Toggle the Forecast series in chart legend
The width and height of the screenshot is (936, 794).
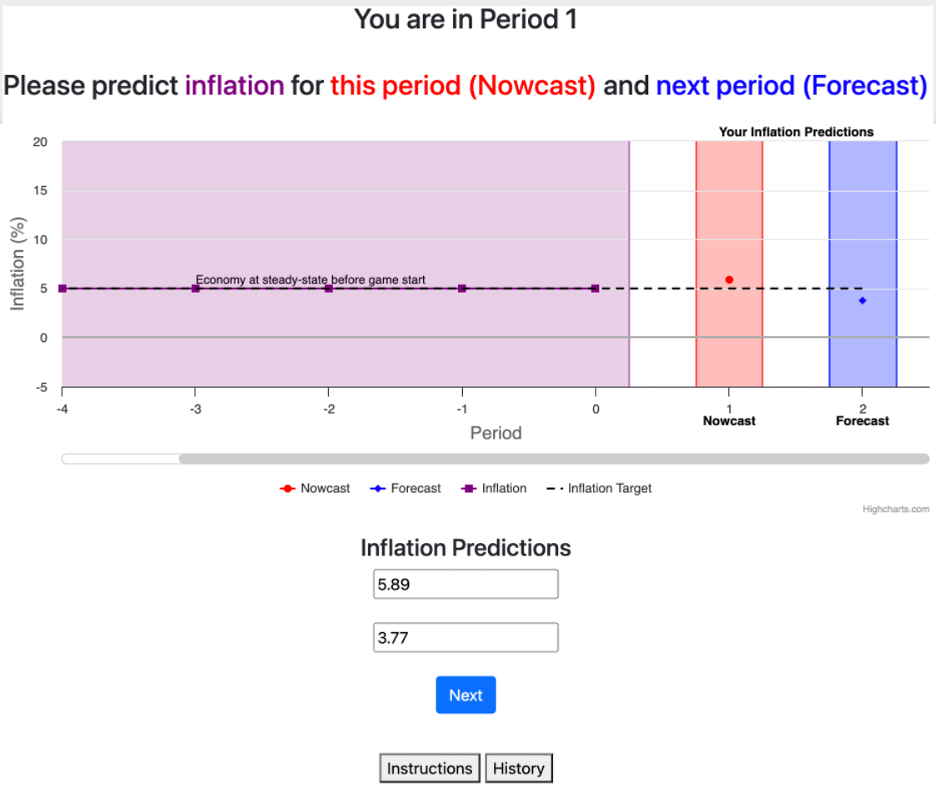point(406,488)
